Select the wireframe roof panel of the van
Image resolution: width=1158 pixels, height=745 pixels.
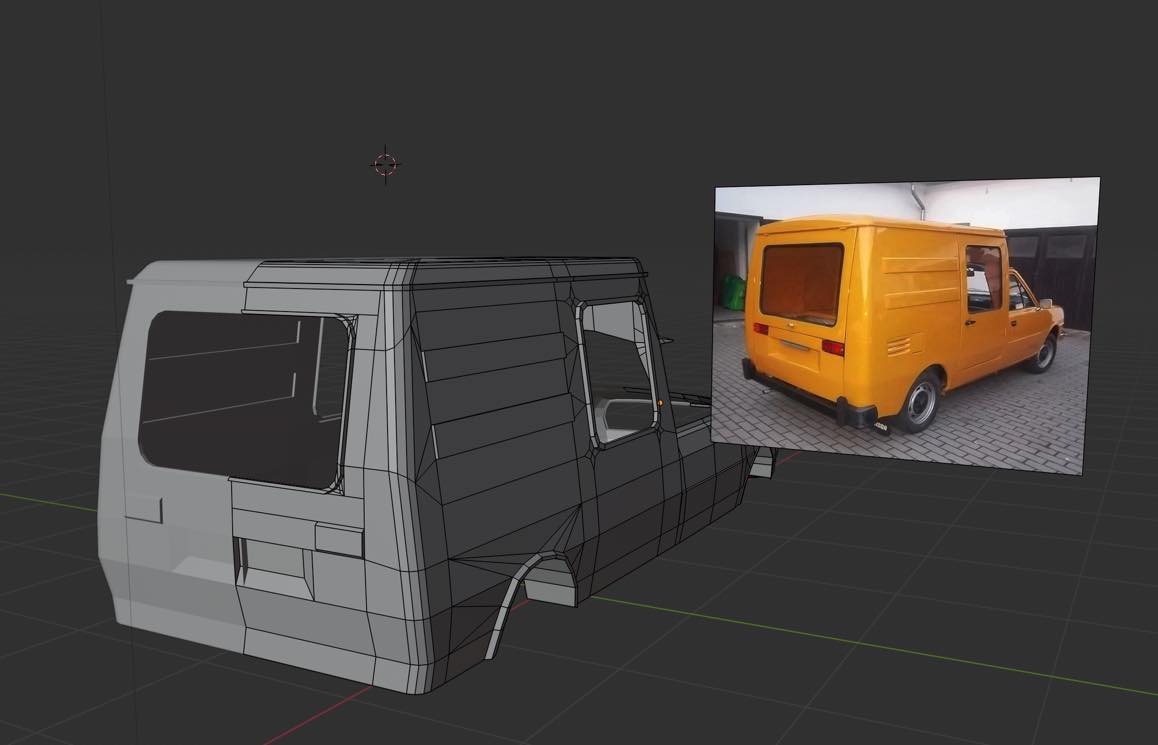click(445, 271)
